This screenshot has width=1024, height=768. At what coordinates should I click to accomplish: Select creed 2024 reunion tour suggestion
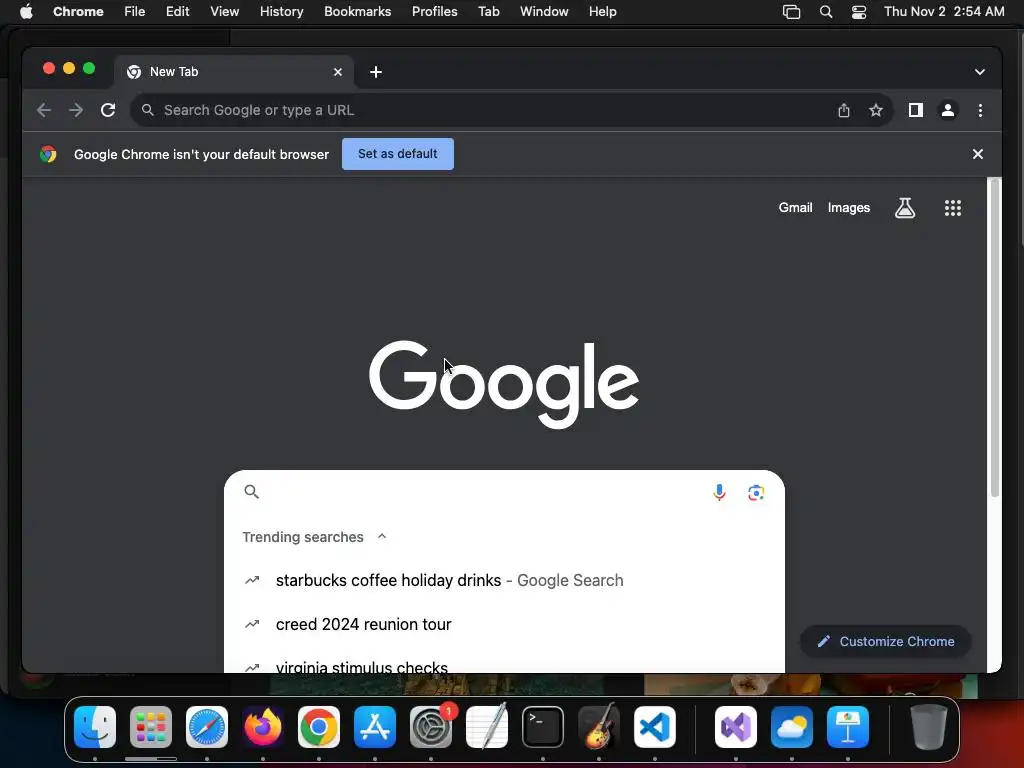(x=504, y=624)
